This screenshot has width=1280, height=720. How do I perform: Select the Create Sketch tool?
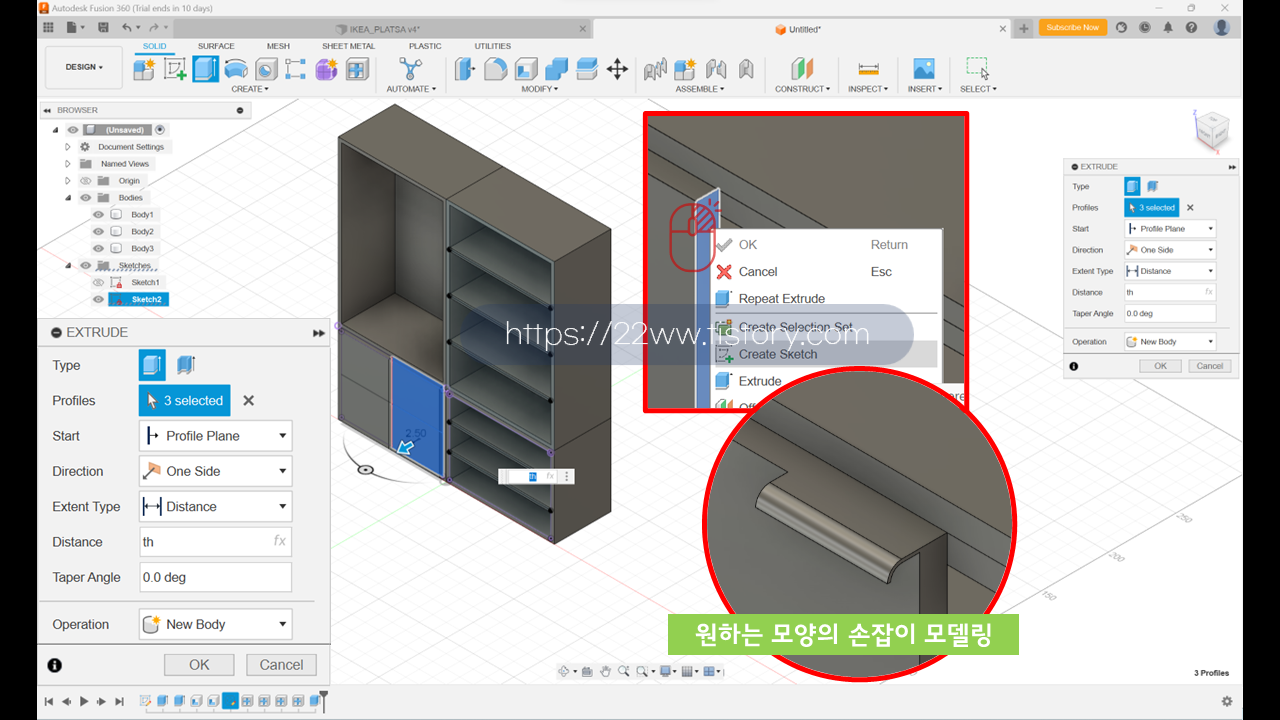[x=175, y=69]
